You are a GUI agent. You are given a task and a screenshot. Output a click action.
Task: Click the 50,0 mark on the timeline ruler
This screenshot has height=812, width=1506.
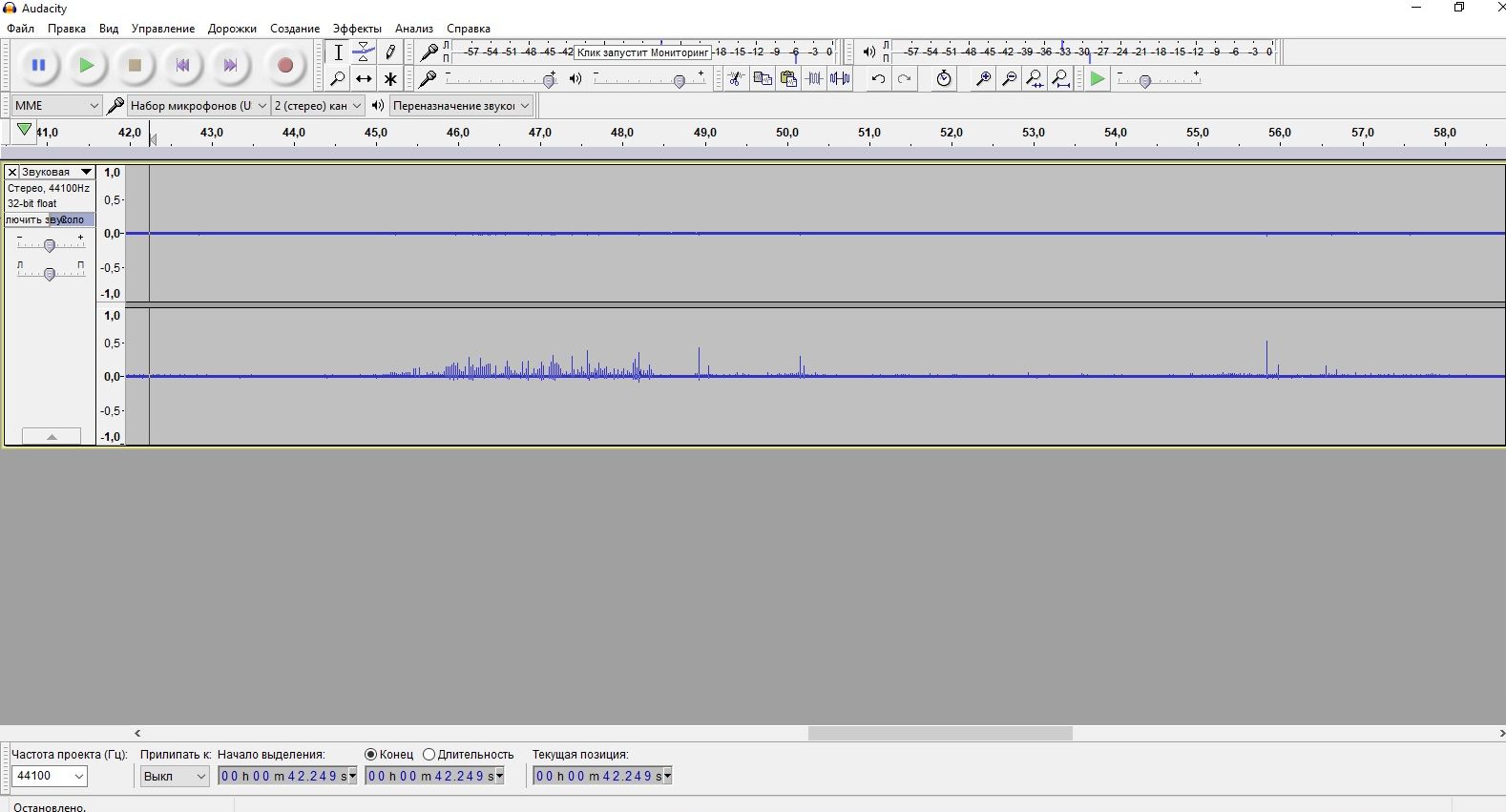point(787,133)
